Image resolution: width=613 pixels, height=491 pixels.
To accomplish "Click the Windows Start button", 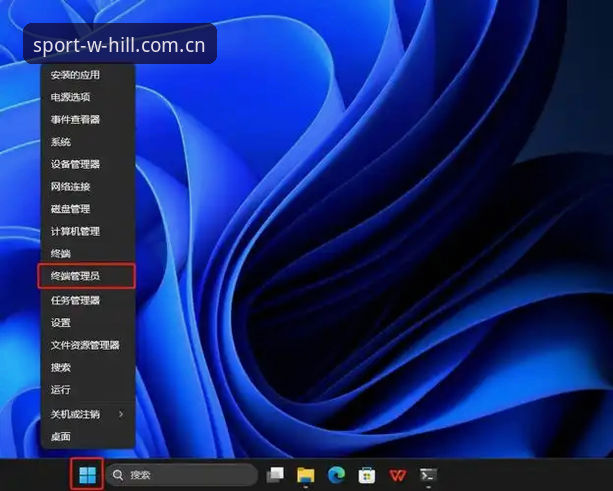I will 87,475.
